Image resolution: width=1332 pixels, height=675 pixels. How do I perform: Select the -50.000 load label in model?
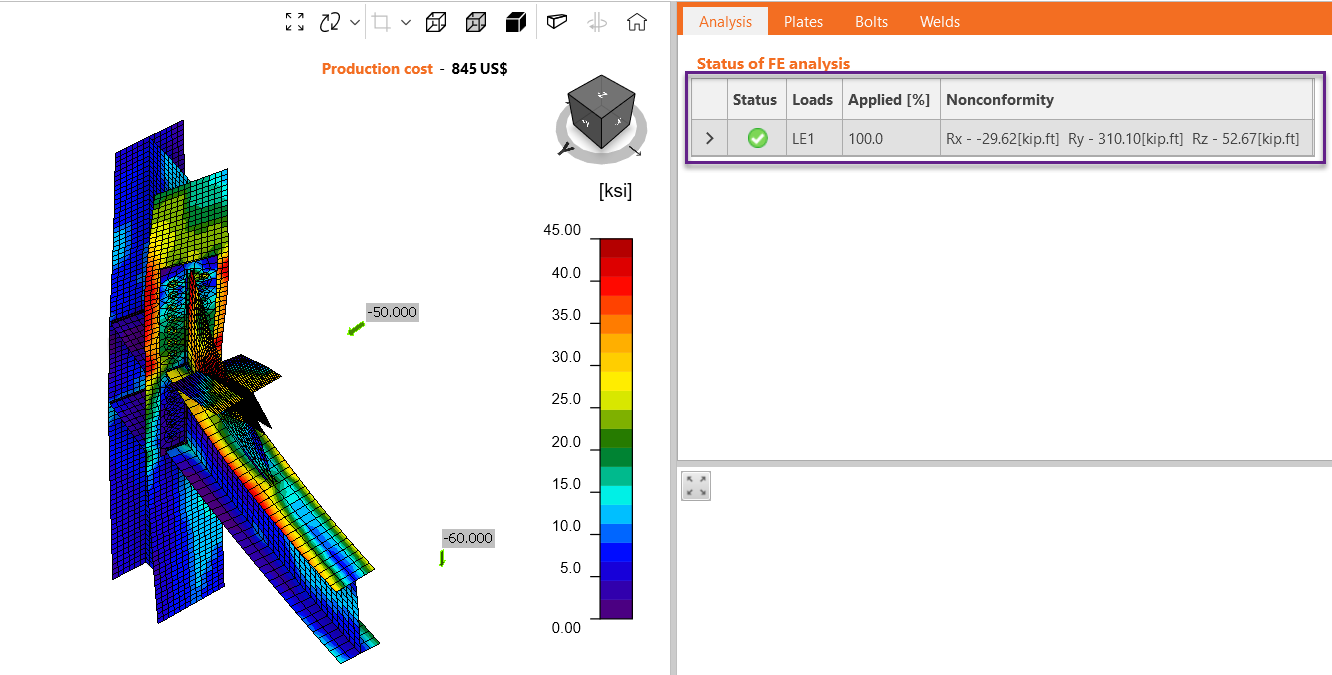[391, 312]
